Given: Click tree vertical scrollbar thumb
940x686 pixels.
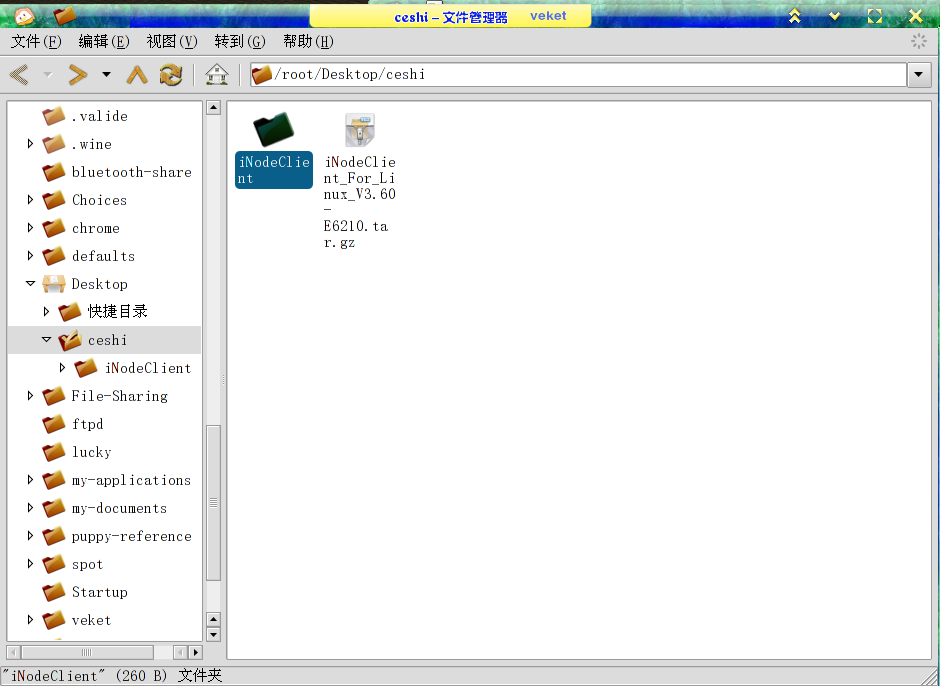Looking at the screenshot, I should [x=213, y=503].
